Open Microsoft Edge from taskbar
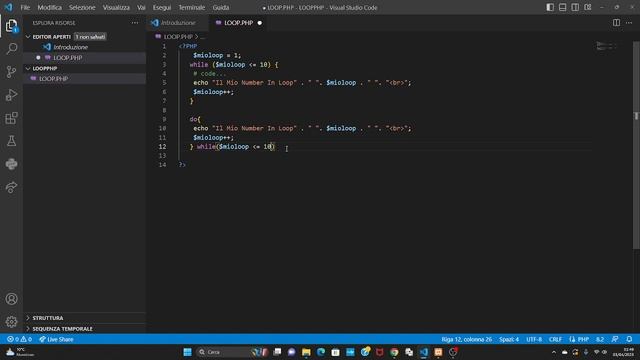Screen dimensions: 640x360 [321, 352]
